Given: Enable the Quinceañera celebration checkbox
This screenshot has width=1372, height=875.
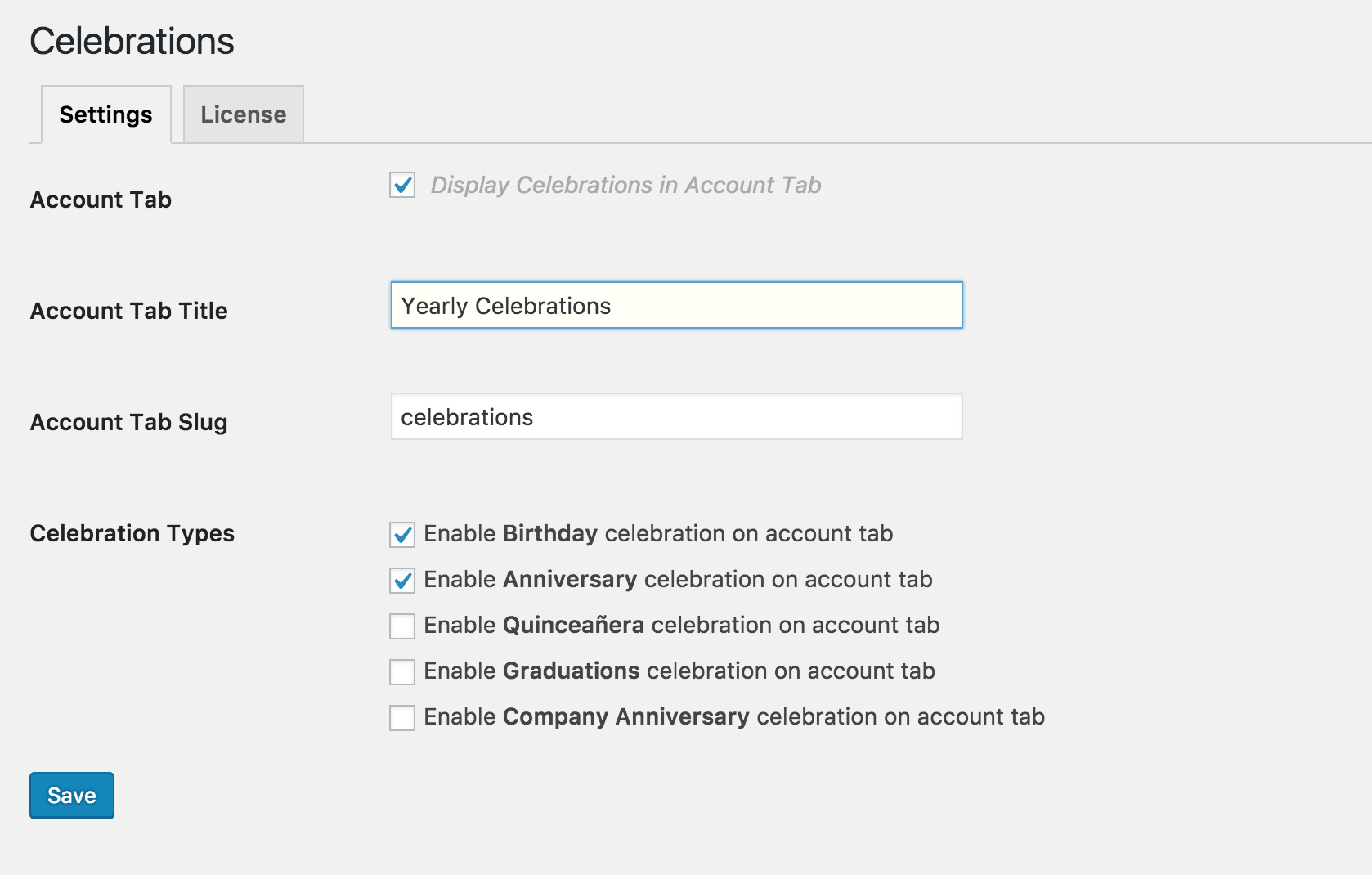Looking at the screenshot, I should point(402,626).
